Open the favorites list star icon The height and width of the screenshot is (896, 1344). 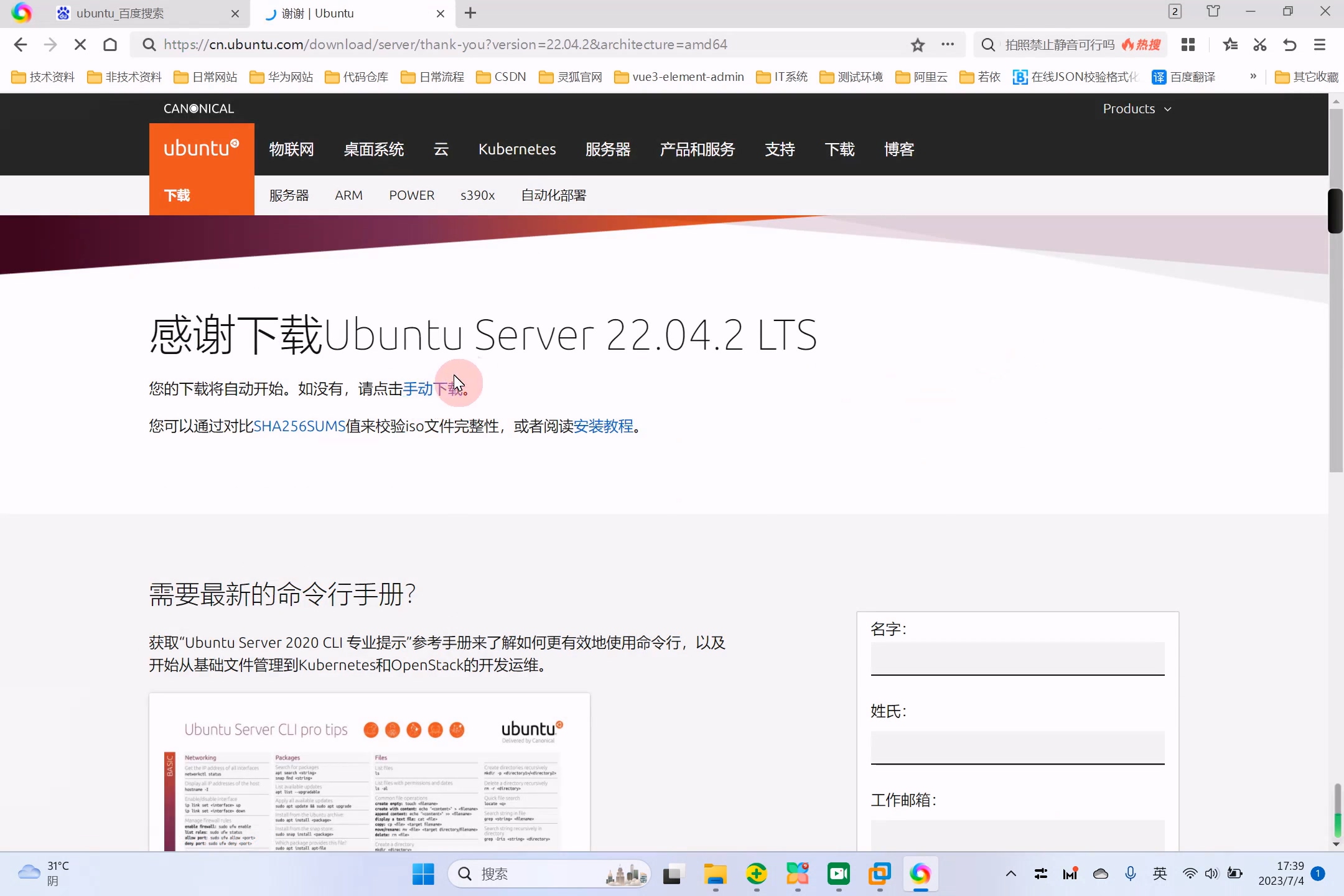click(x=1230, y=45)
